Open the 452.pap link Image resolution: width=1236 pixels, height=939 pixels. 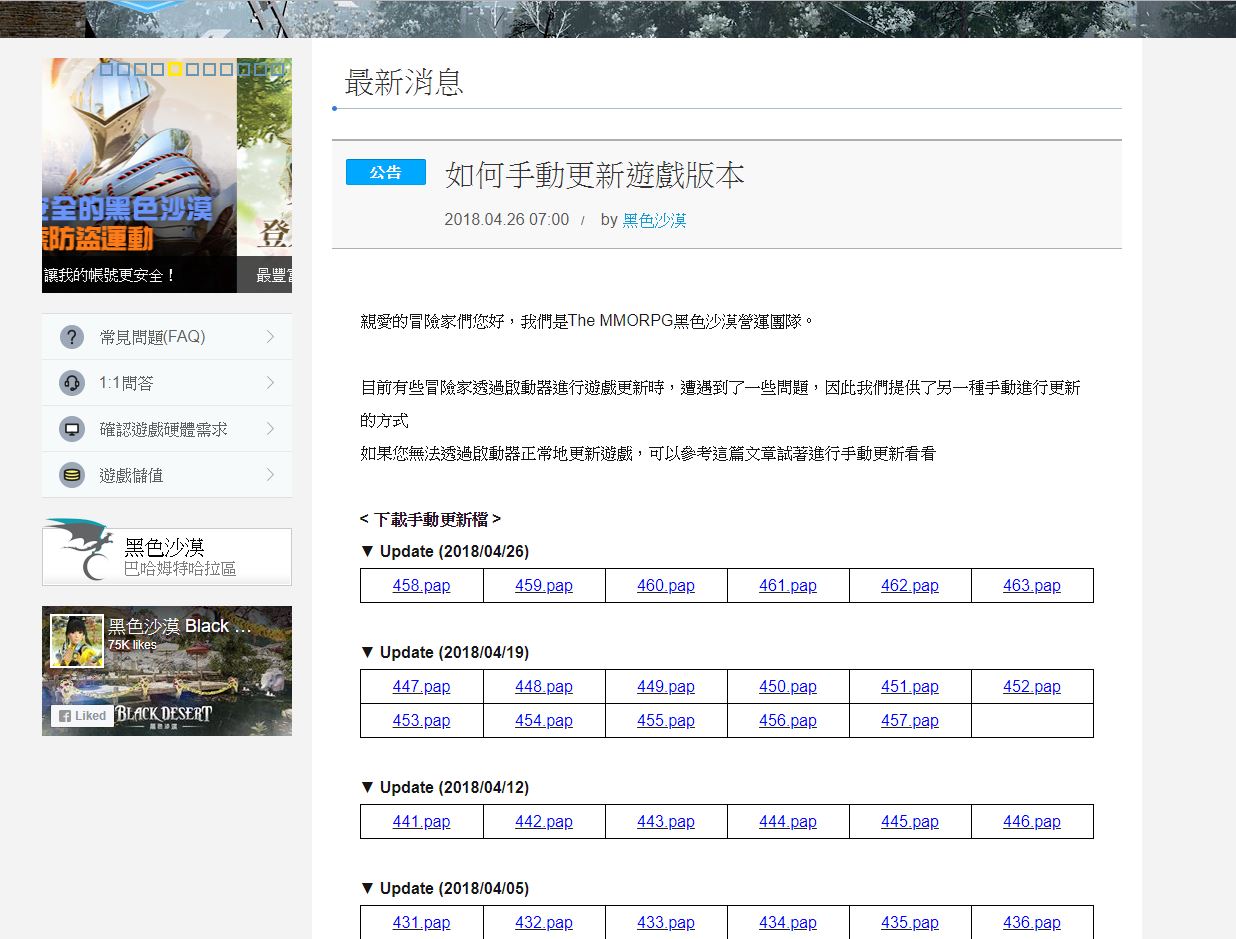(x=1032, y=687)
